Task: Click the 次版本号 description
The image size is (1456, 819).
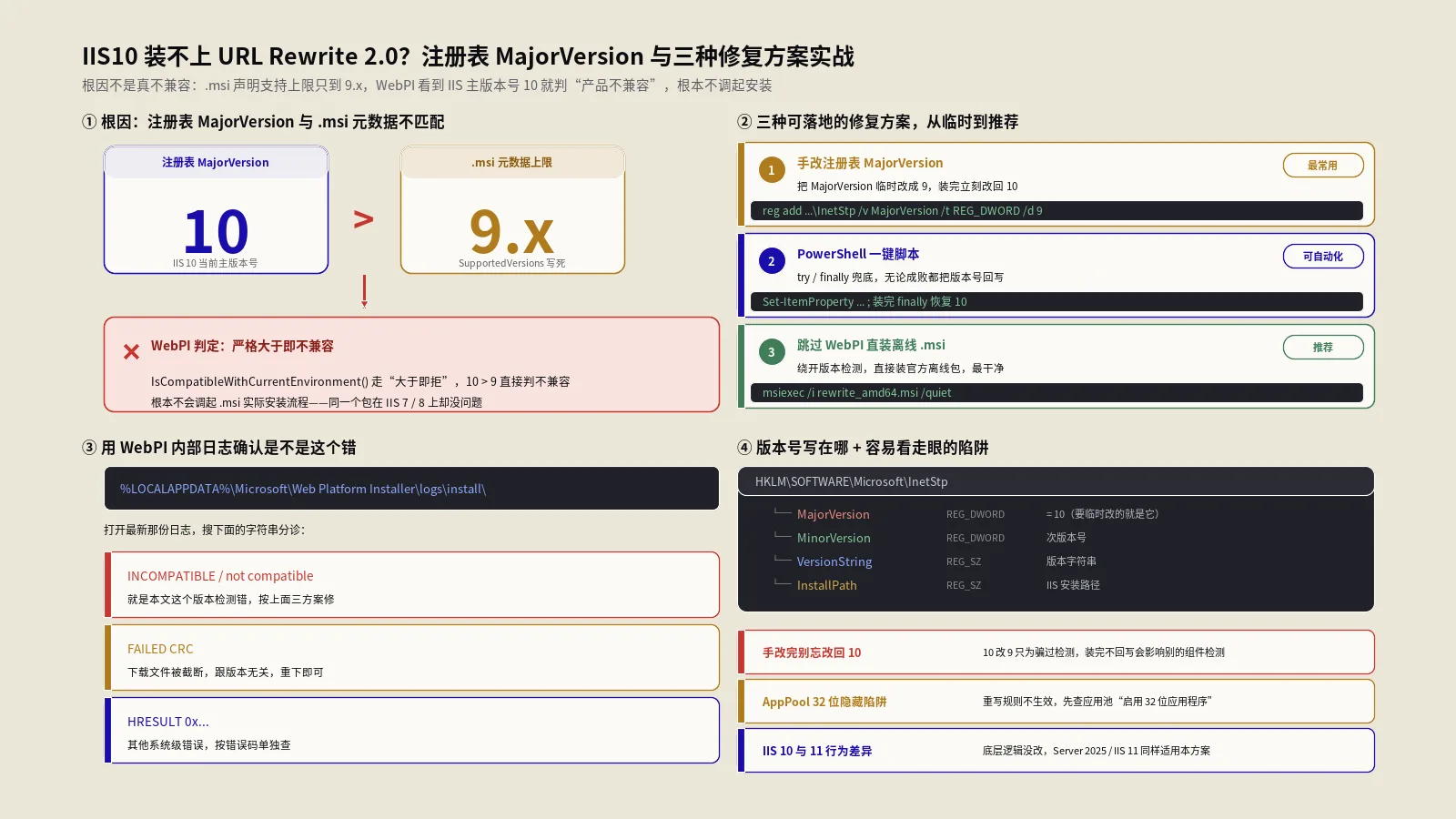Action: pos(1067,538)
